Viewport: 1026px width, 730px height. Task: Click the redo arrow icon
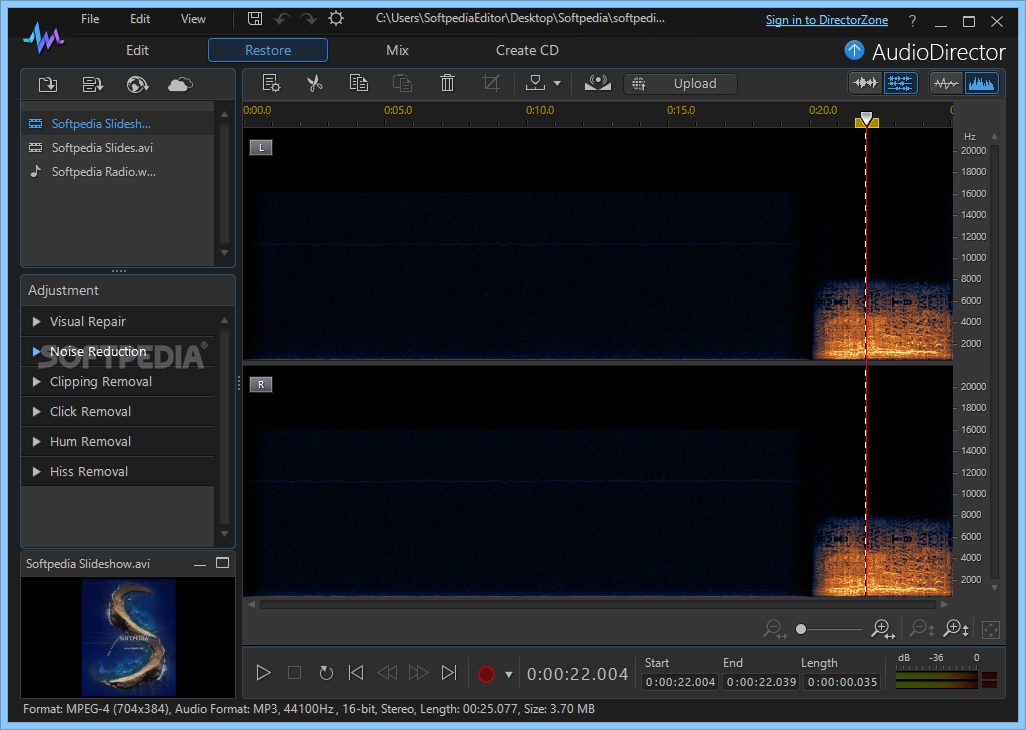308,18
